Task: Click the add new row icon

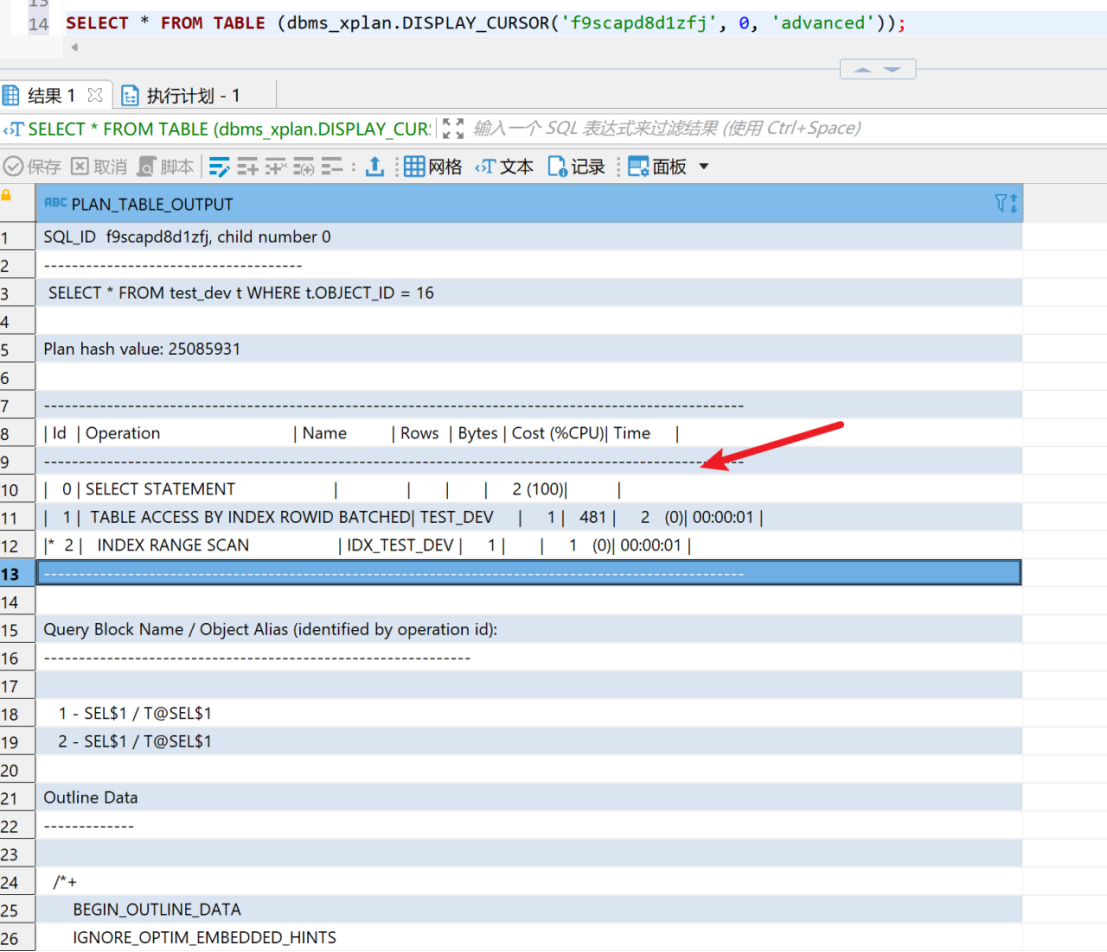Action: pos(247,167)
